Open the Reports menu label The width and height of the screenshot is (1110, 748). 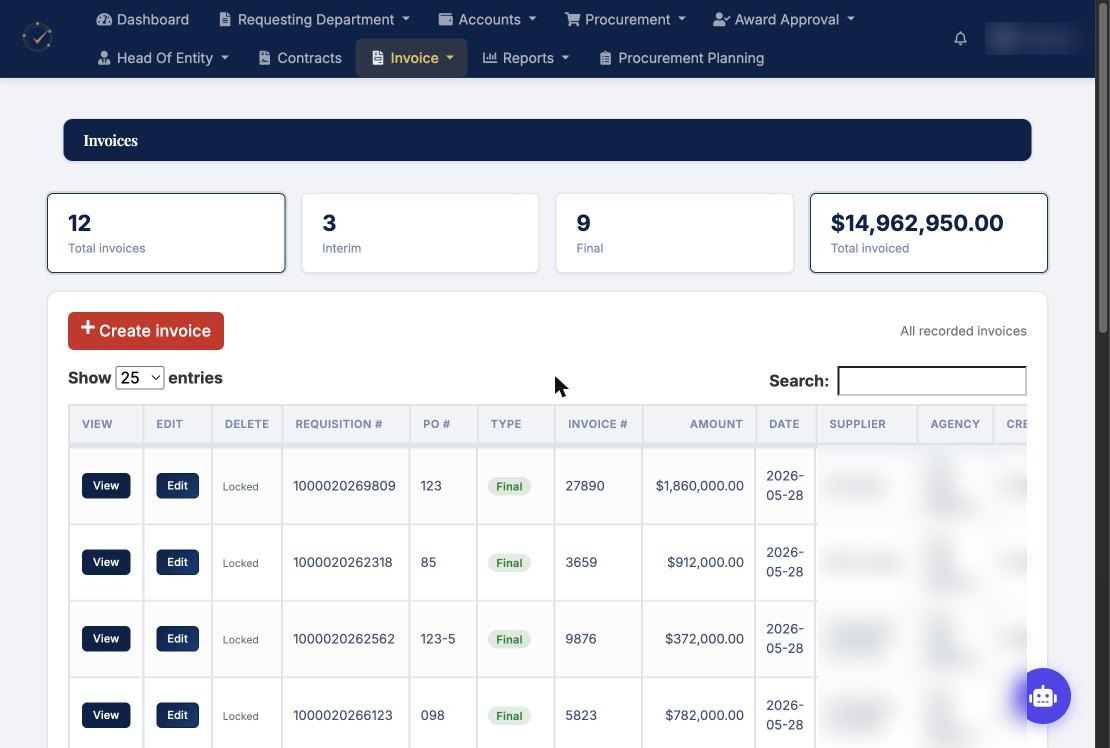pyautogui.click(x=528, y=58)
